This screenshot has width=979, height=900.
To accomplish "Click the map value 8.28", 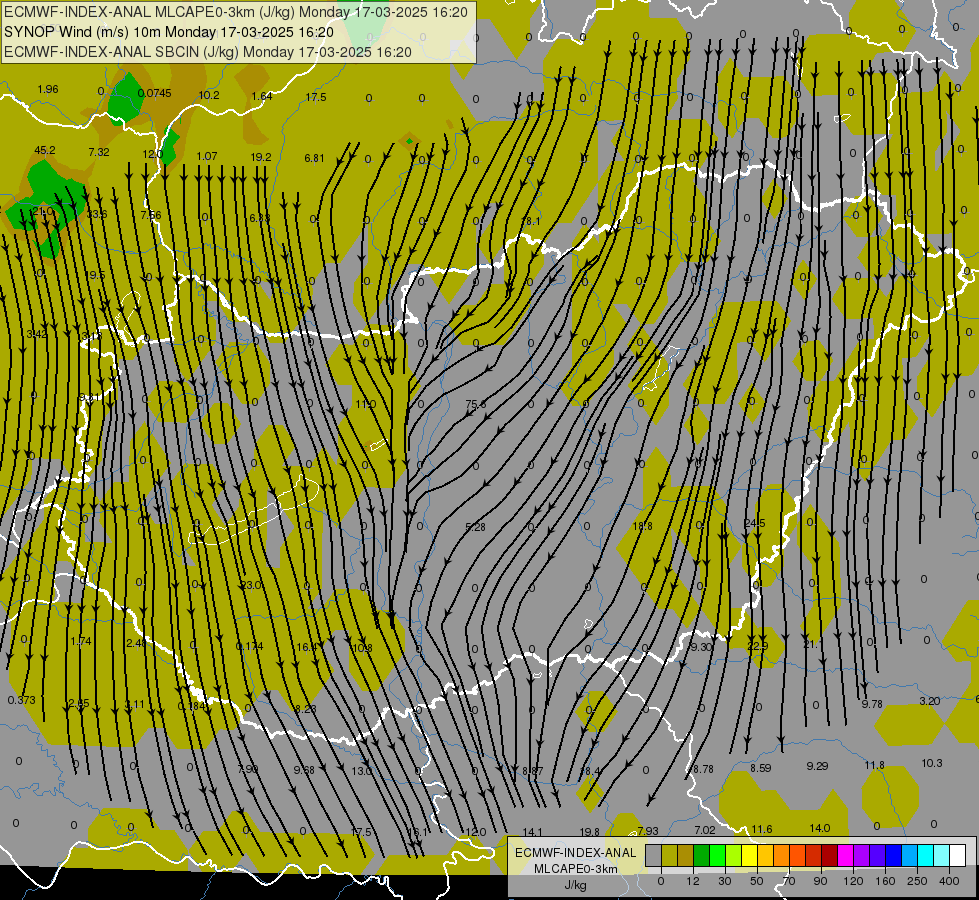I will coord(305,709).
